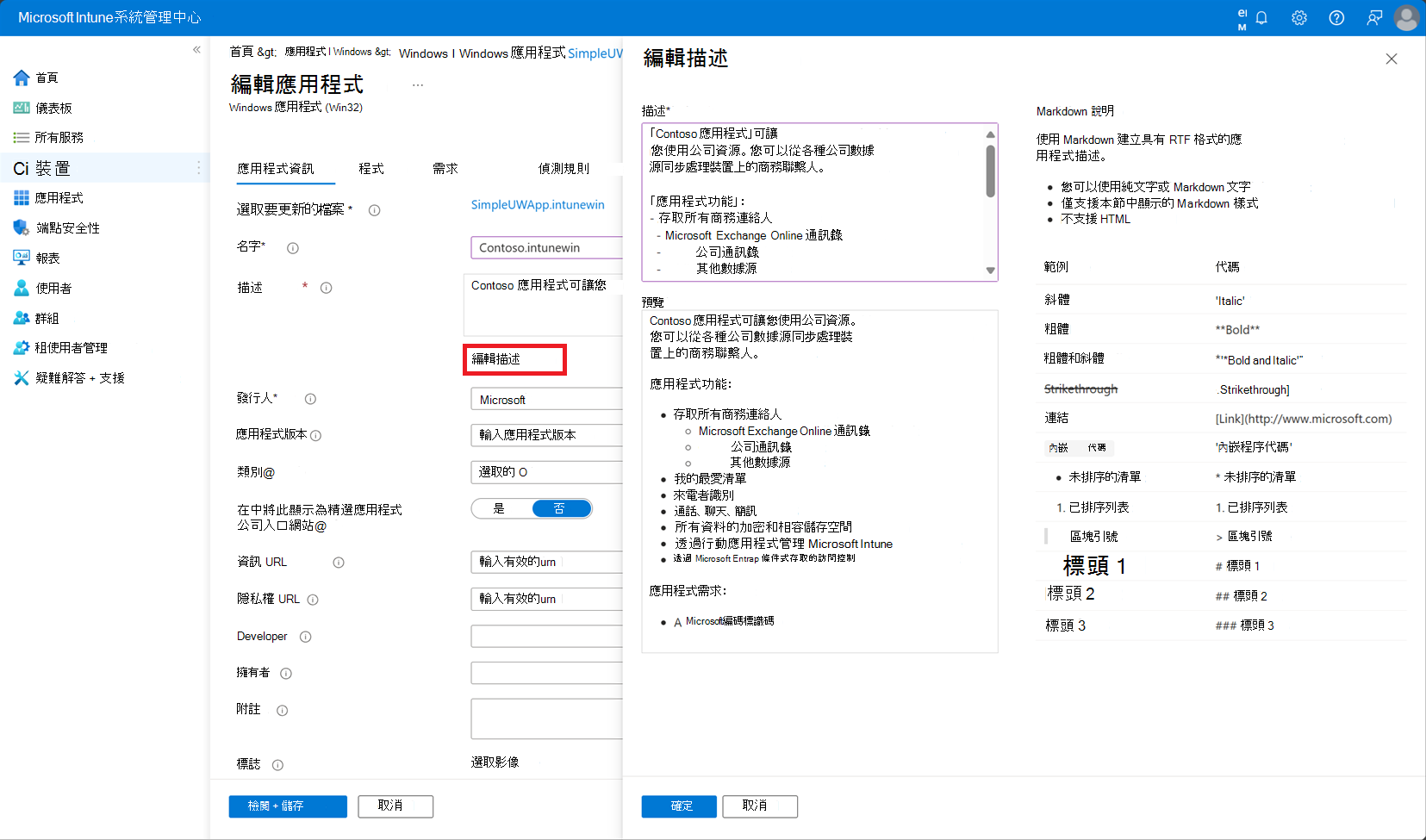The height and width of the screenshot is (840, 1426).
Task: Click 取消 button on edit app page
Action: click(395, 806)
